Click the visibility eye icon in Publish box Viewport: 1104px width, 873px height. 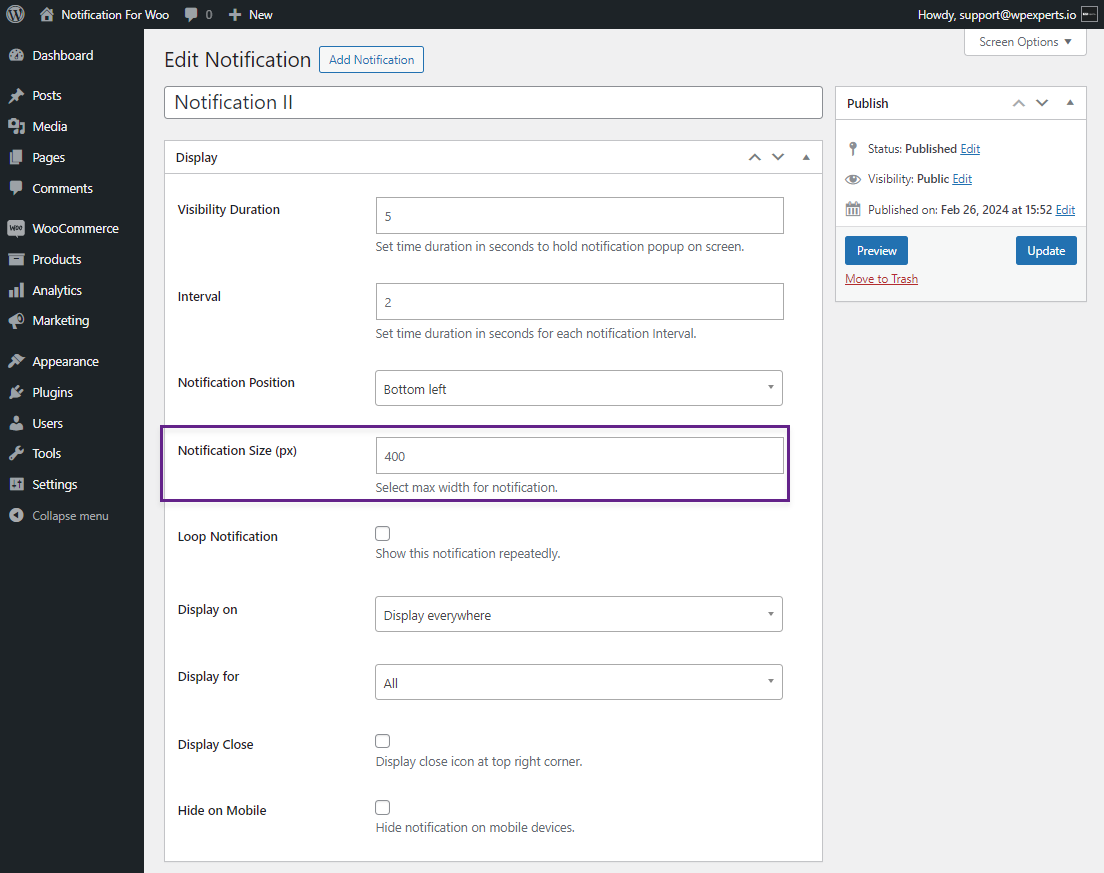pyautogui.click(x=853, y=179)
